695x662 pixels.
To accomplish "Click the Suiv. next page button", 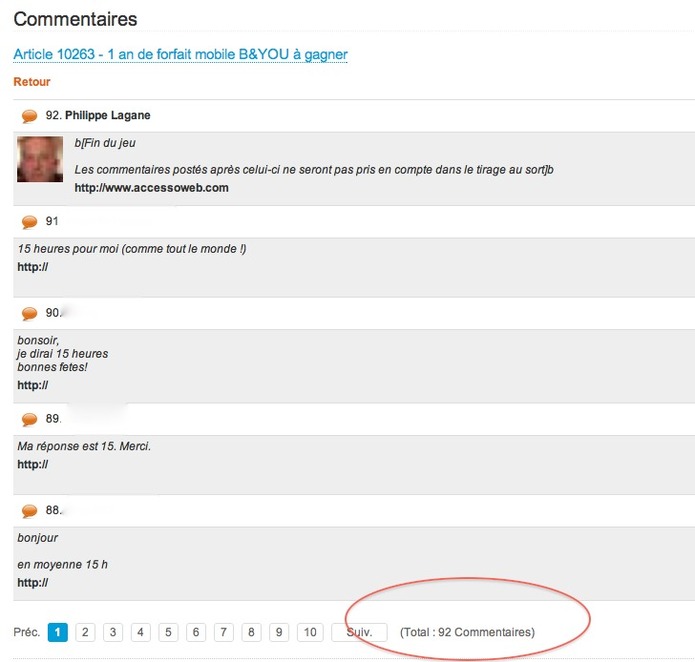I will point(359,632).
